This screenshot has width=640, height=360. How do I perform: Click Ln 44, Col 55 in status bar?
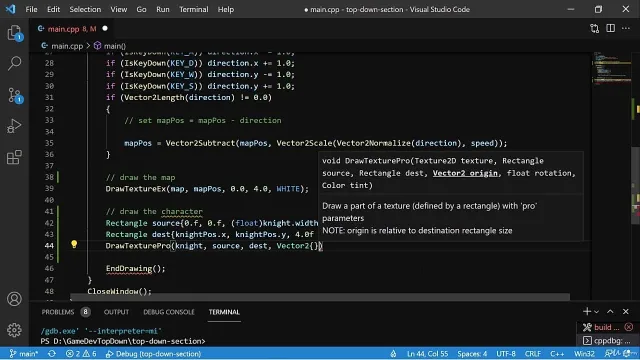click(x=427, y=353)
